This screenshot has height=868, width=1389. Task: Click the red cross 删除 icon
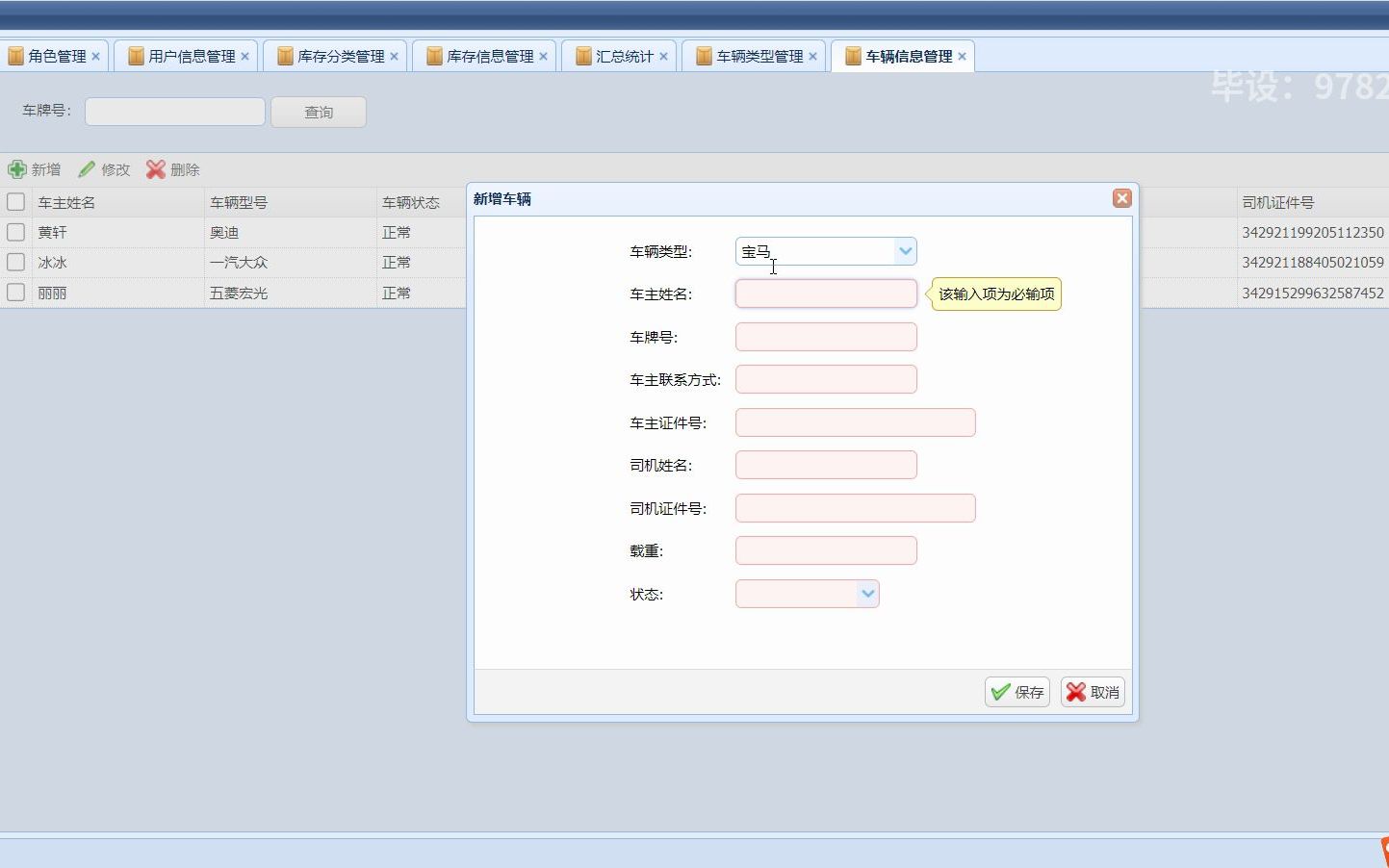(156, 169)
